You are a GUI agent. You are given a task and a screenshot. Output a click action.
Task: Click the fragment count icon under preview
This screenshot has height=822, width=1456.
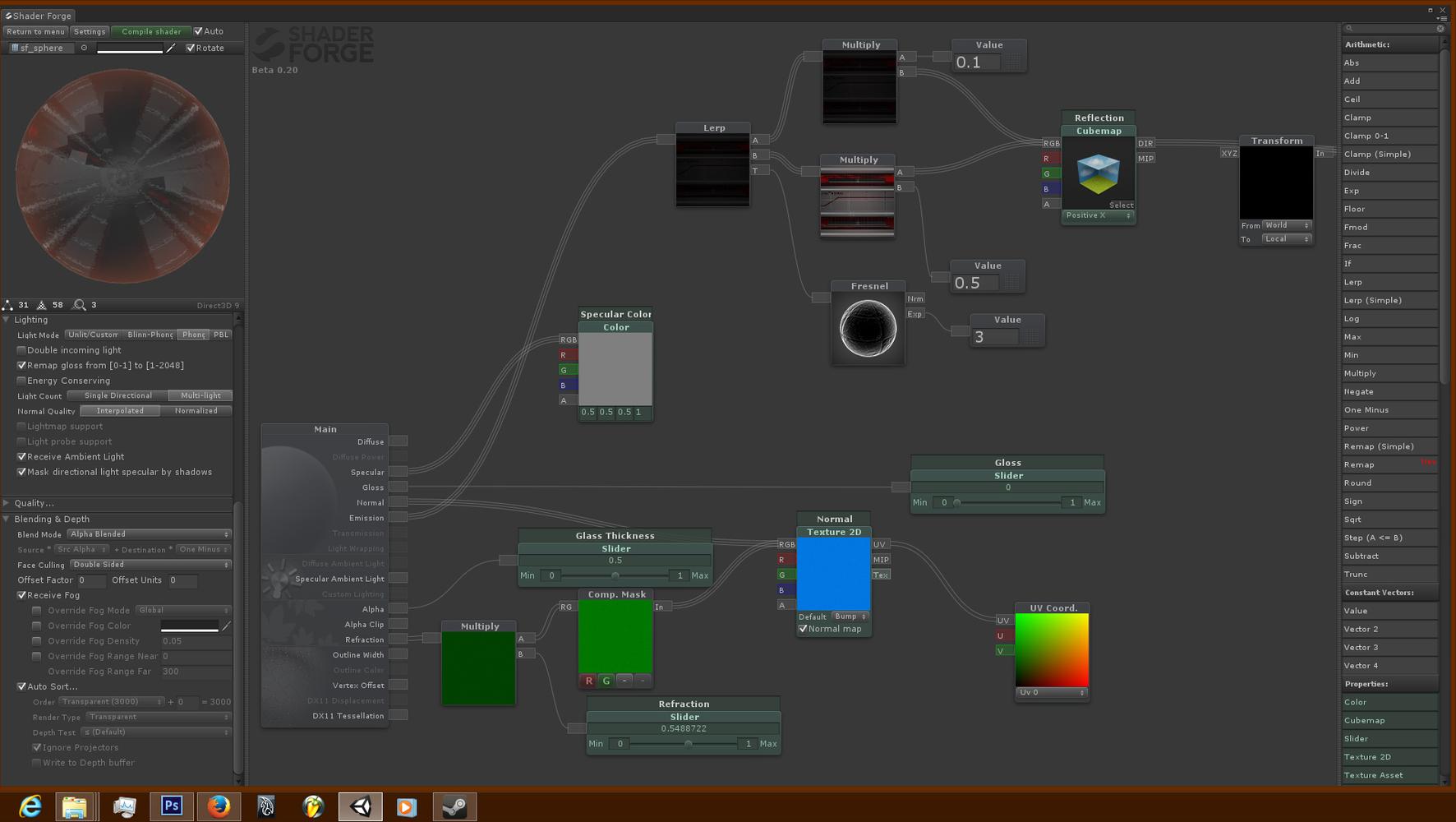click(x=41, y=305)
